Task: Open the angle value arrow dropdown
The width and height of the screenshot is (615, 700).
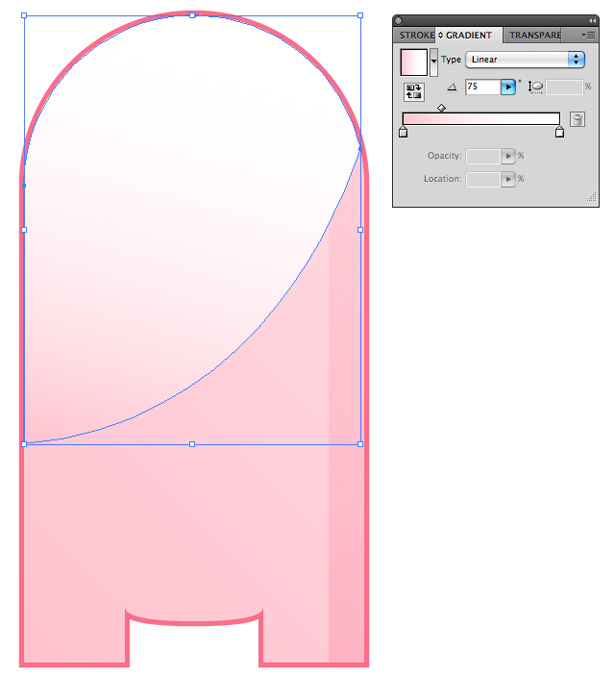Action: point(508,87)
